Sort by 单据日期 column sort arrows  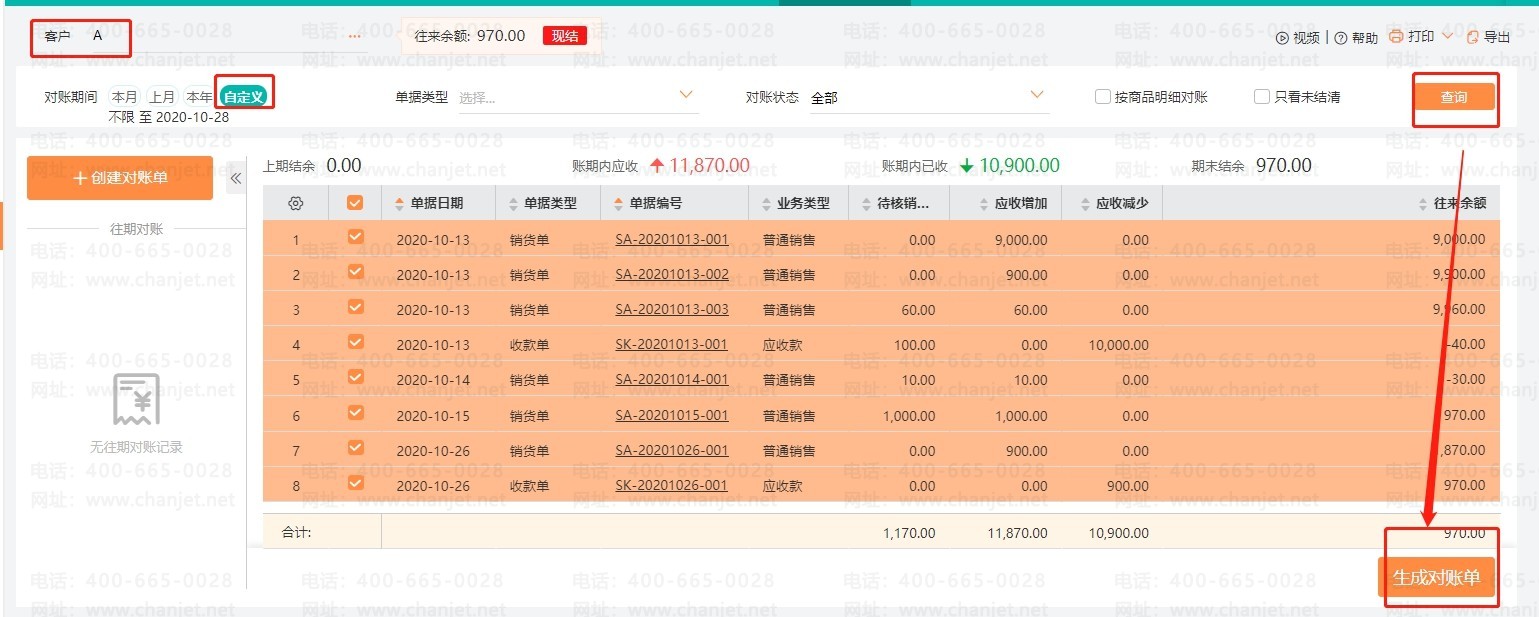[x=402, y=203]
